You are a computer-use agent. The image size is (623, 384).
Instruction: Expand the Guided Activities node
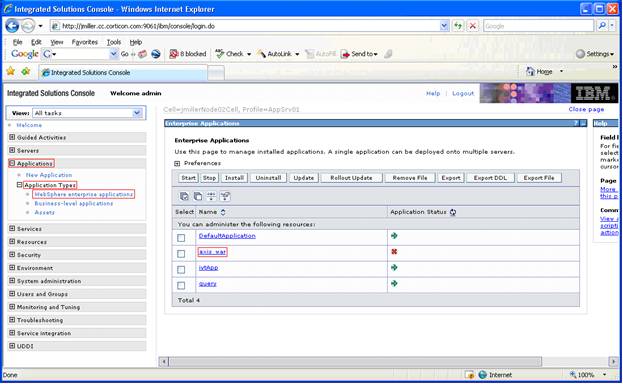[12, 137]
